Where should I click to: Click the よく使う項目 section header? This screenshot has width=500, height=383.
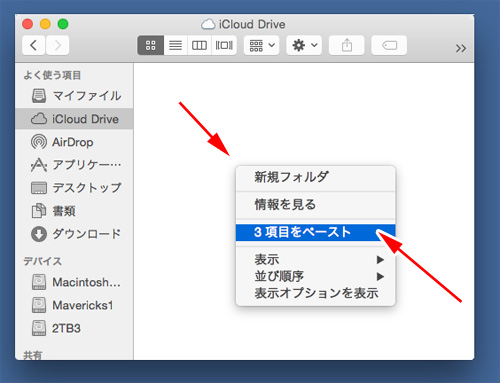tap(52, 75)
